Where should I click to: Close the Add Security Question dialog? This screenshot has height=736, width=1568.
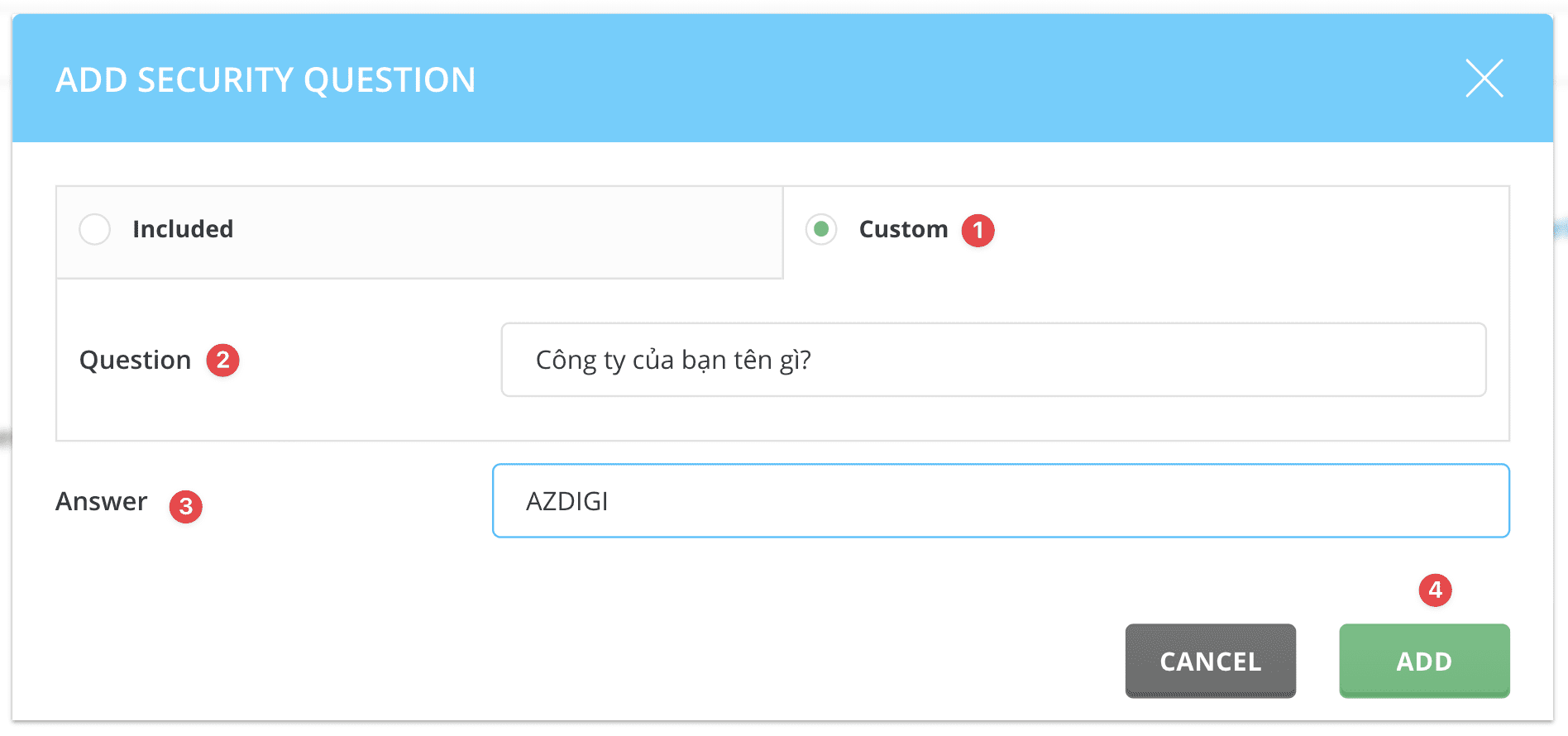[1484, 79]
